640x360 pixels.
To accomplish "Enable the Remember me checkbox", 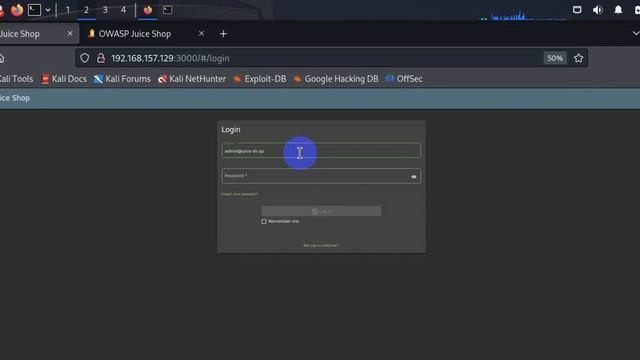I will click(264, 222).
